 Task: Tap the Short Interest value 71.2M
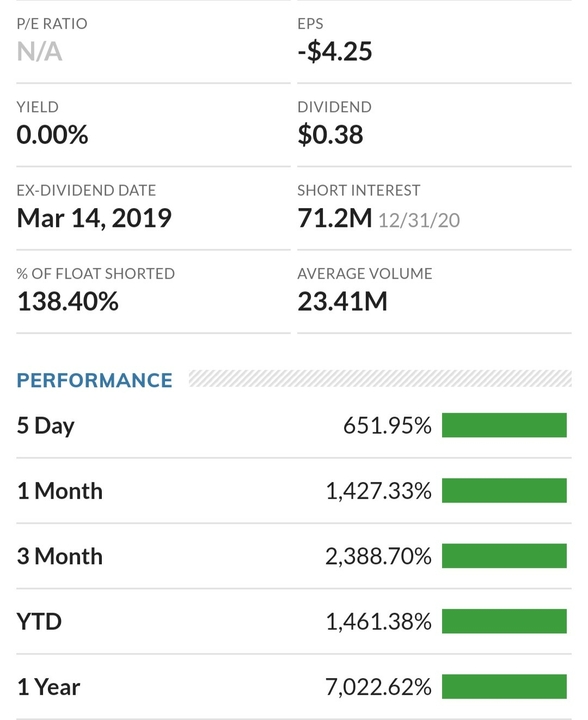coord(335,218)
